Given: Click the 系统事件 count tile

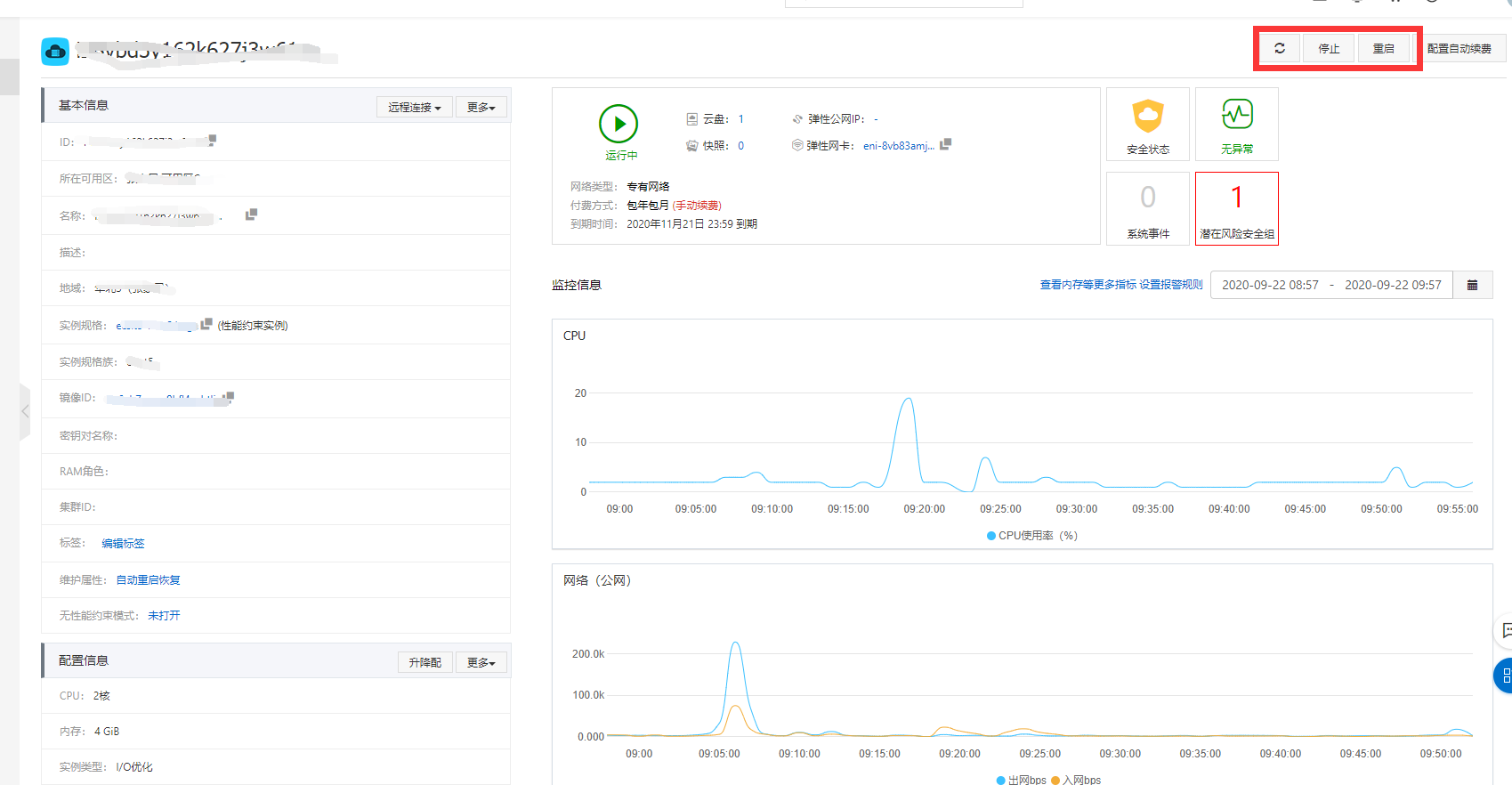Looking at the screenshot, I should pyautogui.click(x=1148, y=208).
